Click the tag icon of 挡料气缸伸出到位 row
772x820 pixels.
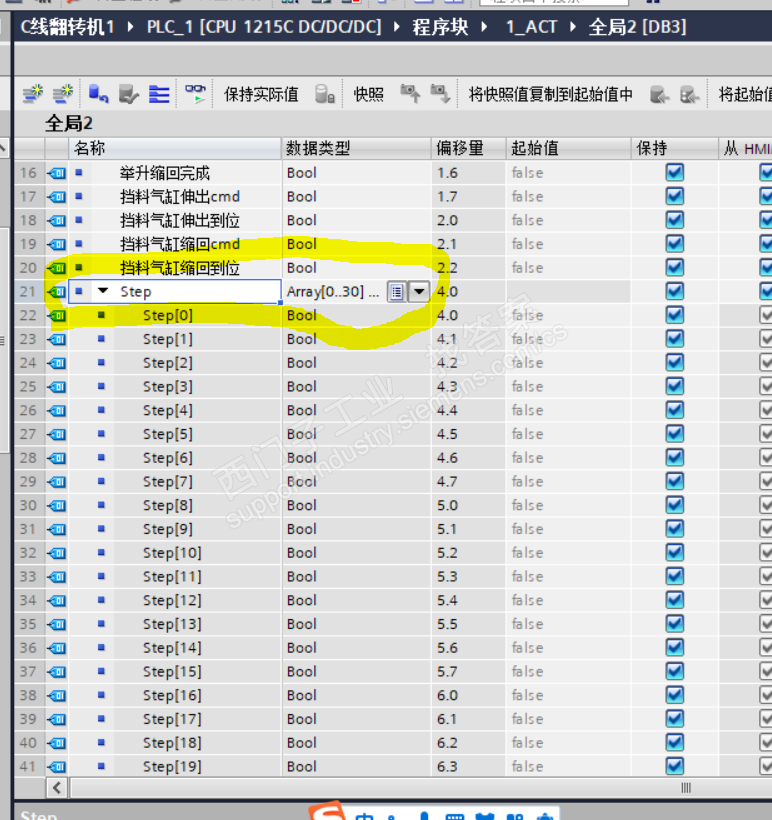(x=56, y=220)
